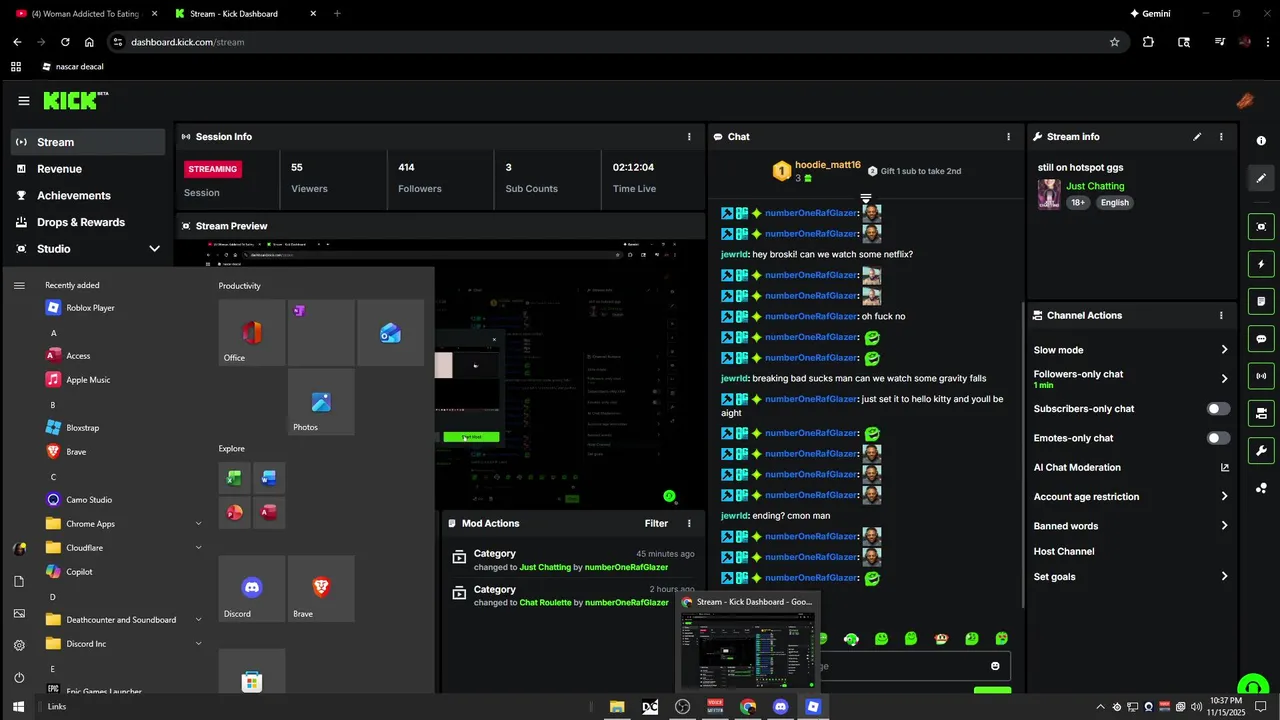Open Revenue in the sidebar
The height and width of the screenshot is (720, 1280).
pyautogui.click(x=88, y=169)
